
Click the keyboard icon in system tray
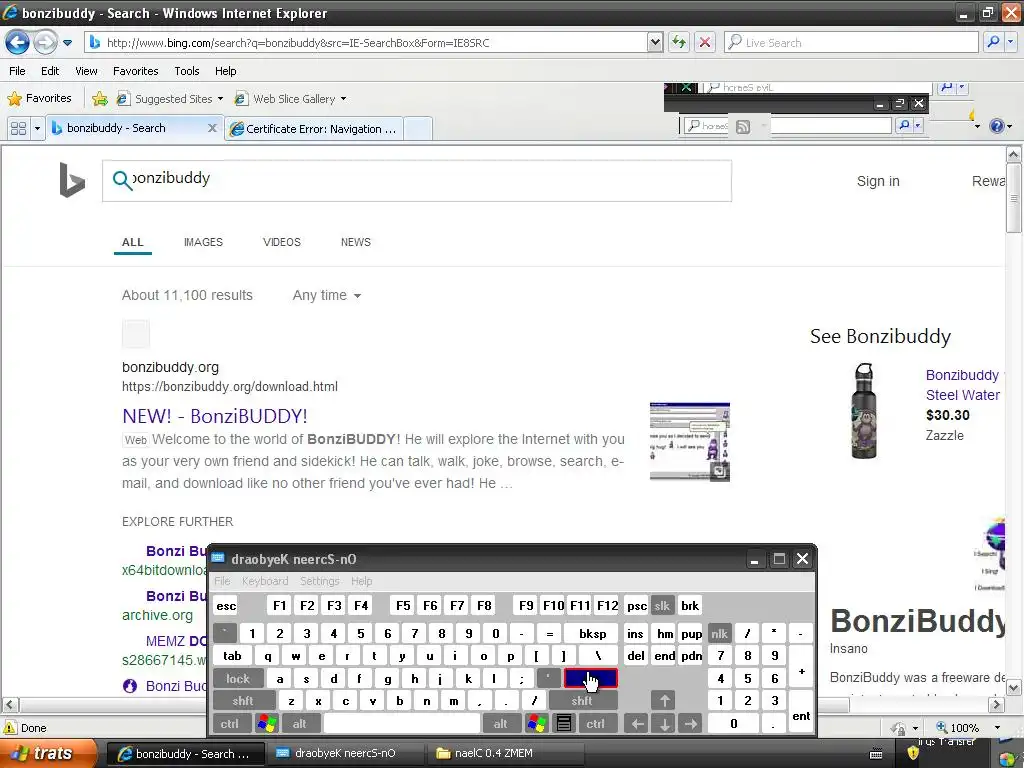876,754
